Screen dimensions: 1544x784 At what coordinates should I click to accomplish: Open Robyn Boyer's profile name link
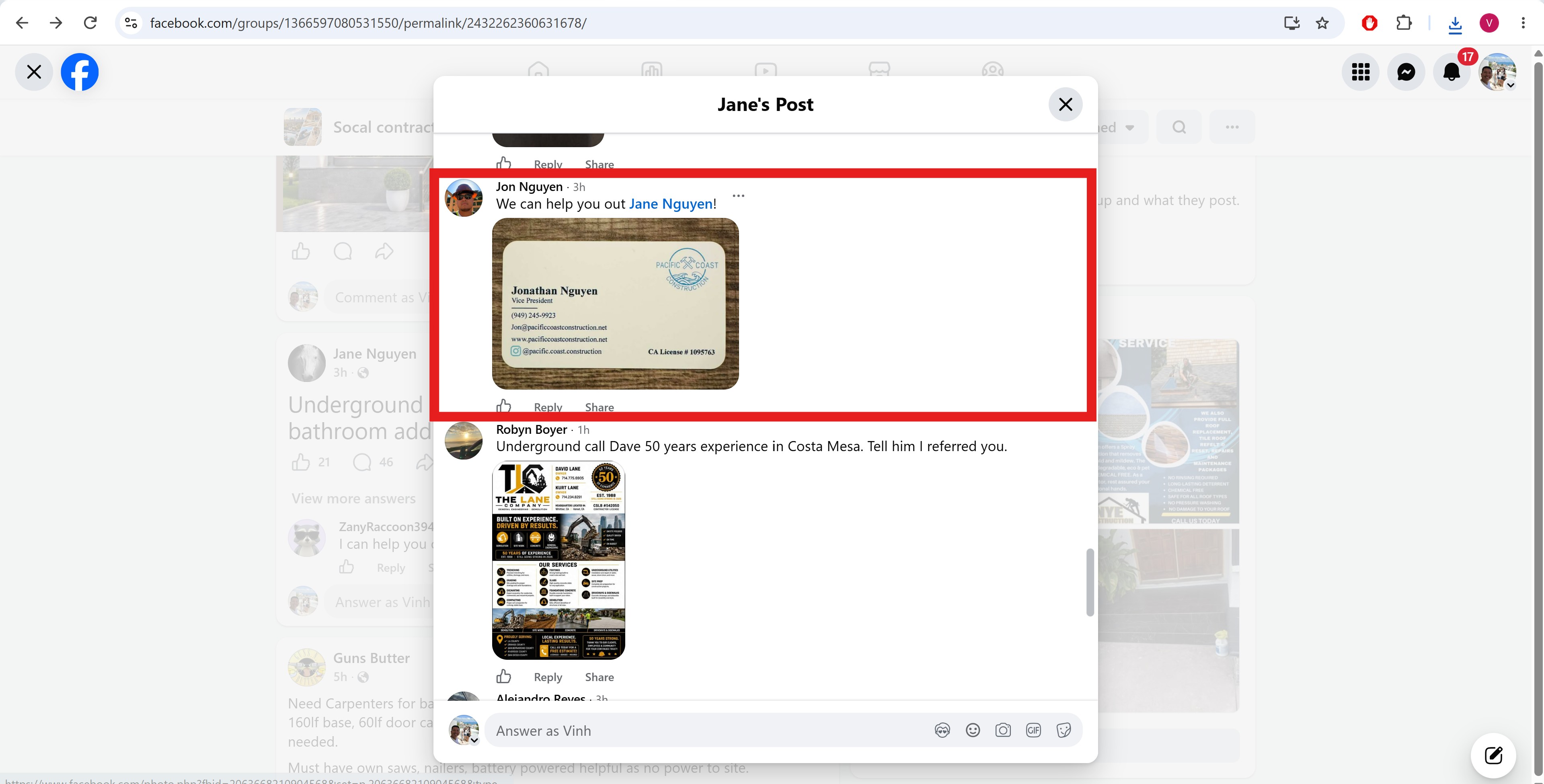pyautogui.click(x=532, y=430)
